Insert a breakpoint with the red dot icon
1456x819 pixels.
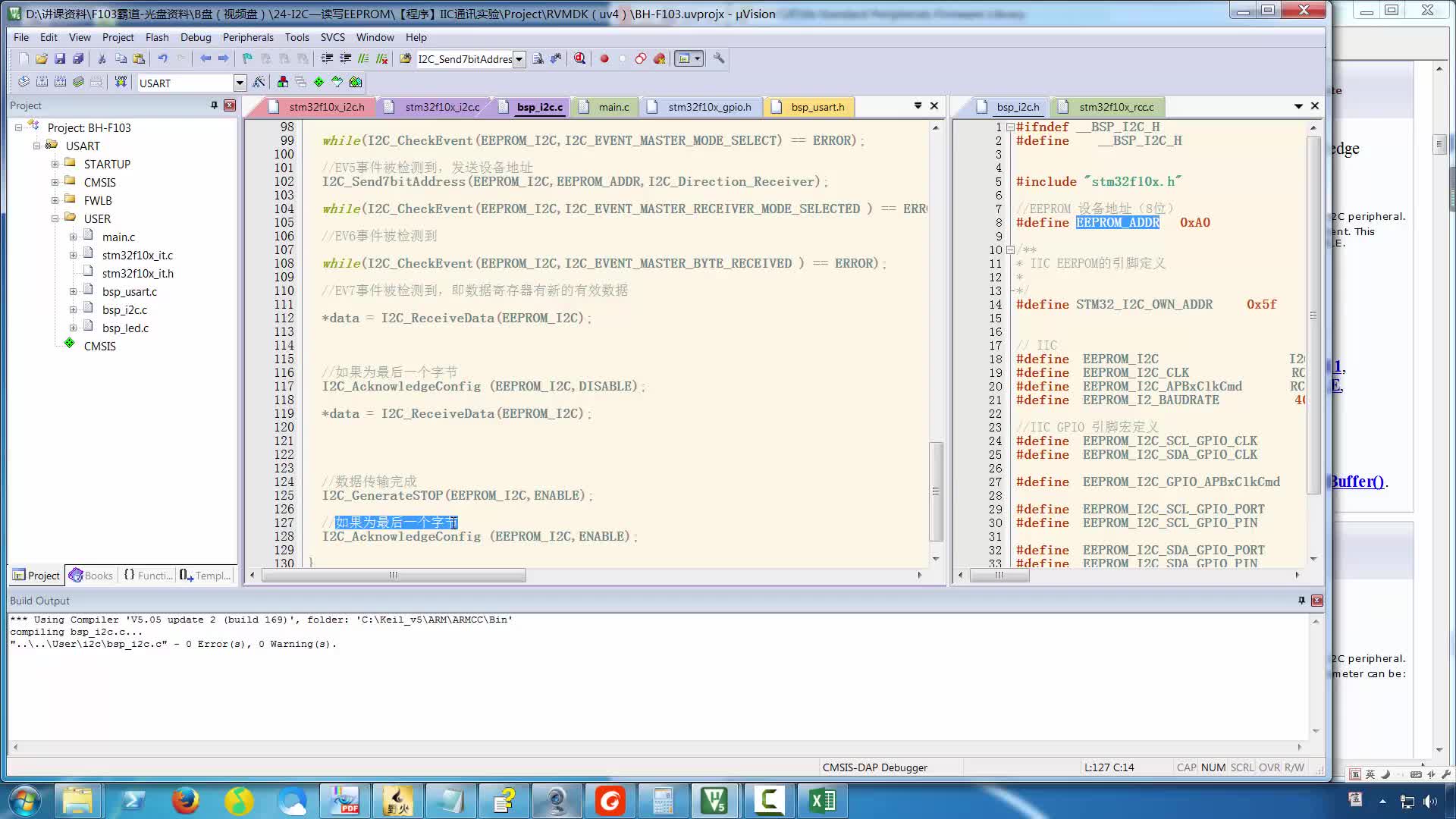pos(604,58)
